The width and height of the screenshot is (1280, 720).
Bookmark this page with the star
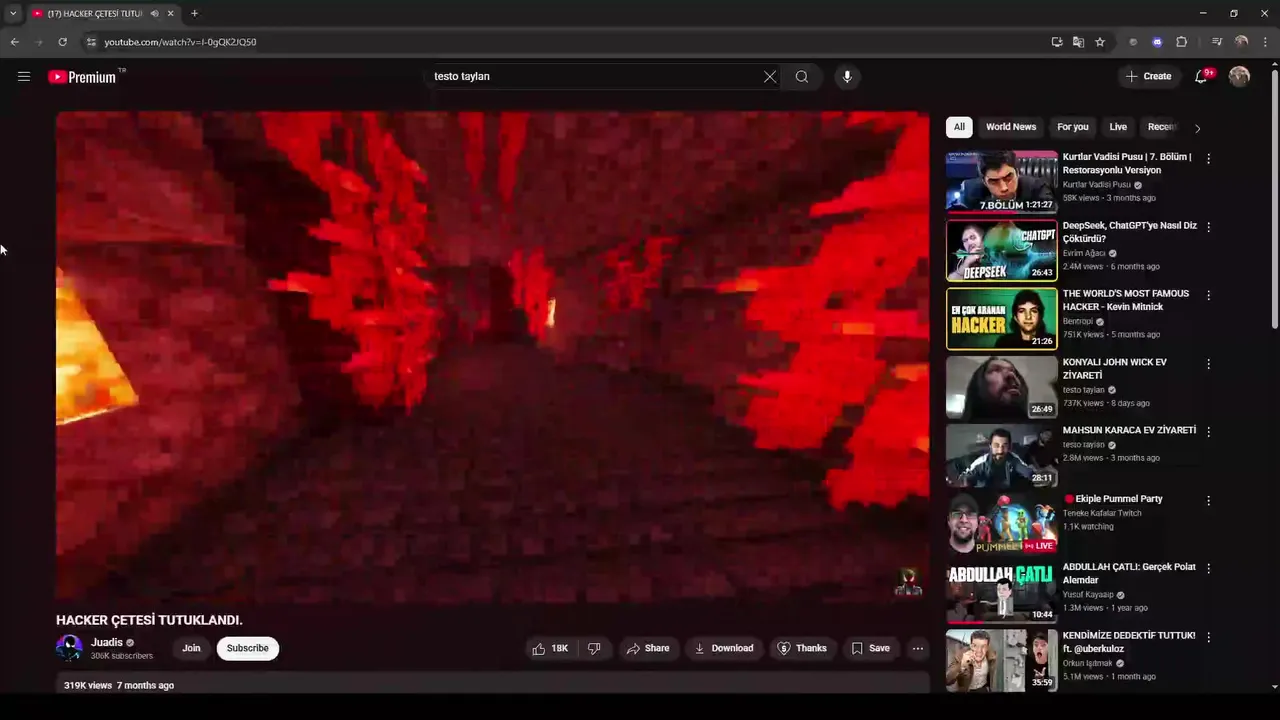(1100, 42)
